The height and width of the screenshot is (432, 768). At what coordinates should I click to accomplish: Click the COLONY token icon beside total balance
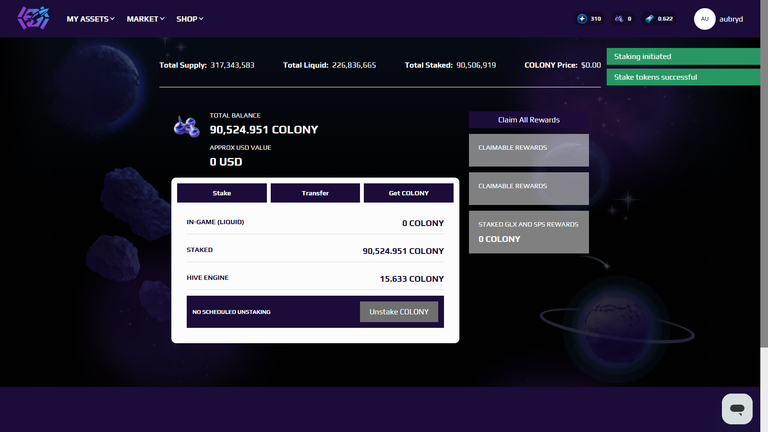(x=187, y=127)
